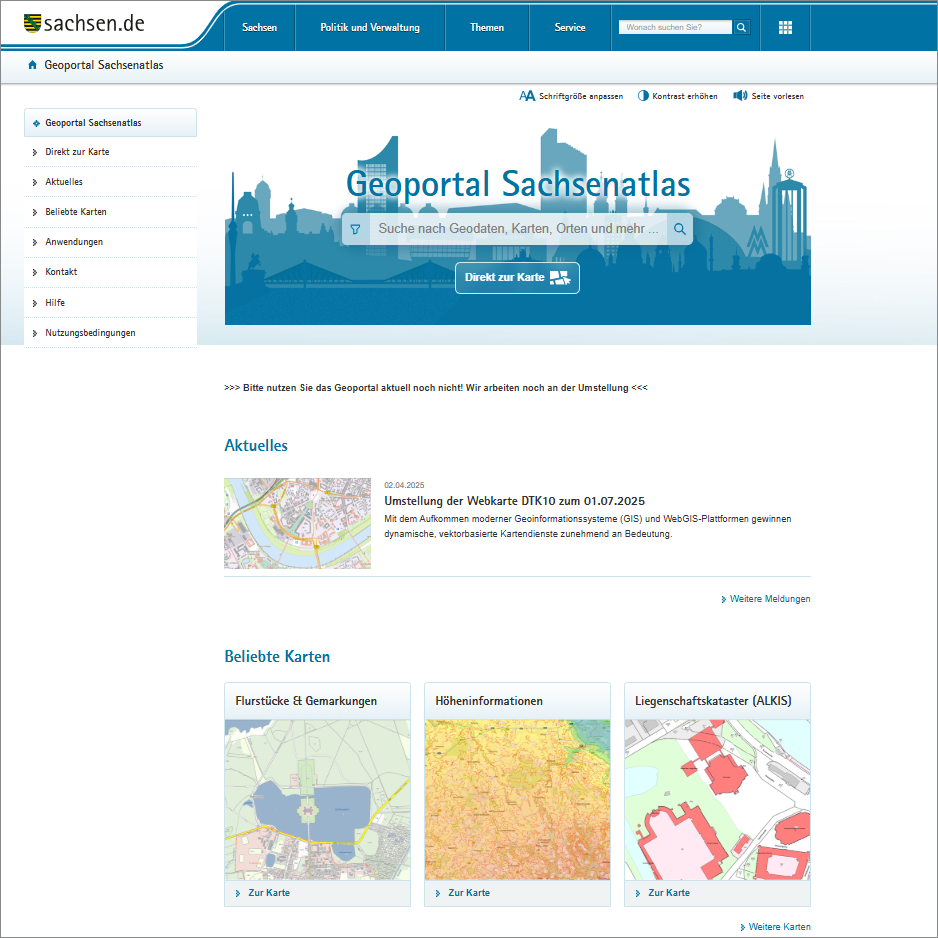Open 'Umstellung der Webkarte DTK10' headline
The width and height of the screenshot is (938, 938).
[x=514, y=501]
